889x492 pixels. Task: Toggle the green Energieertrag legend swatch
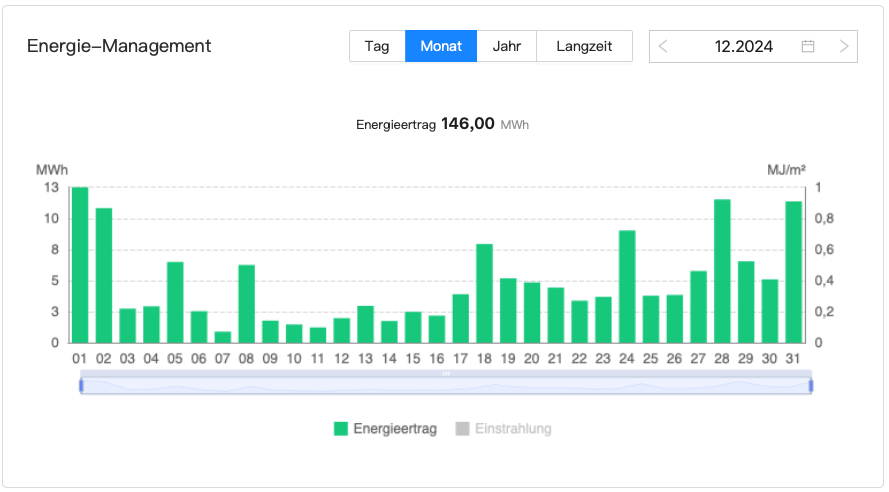(x=341, y=429)
